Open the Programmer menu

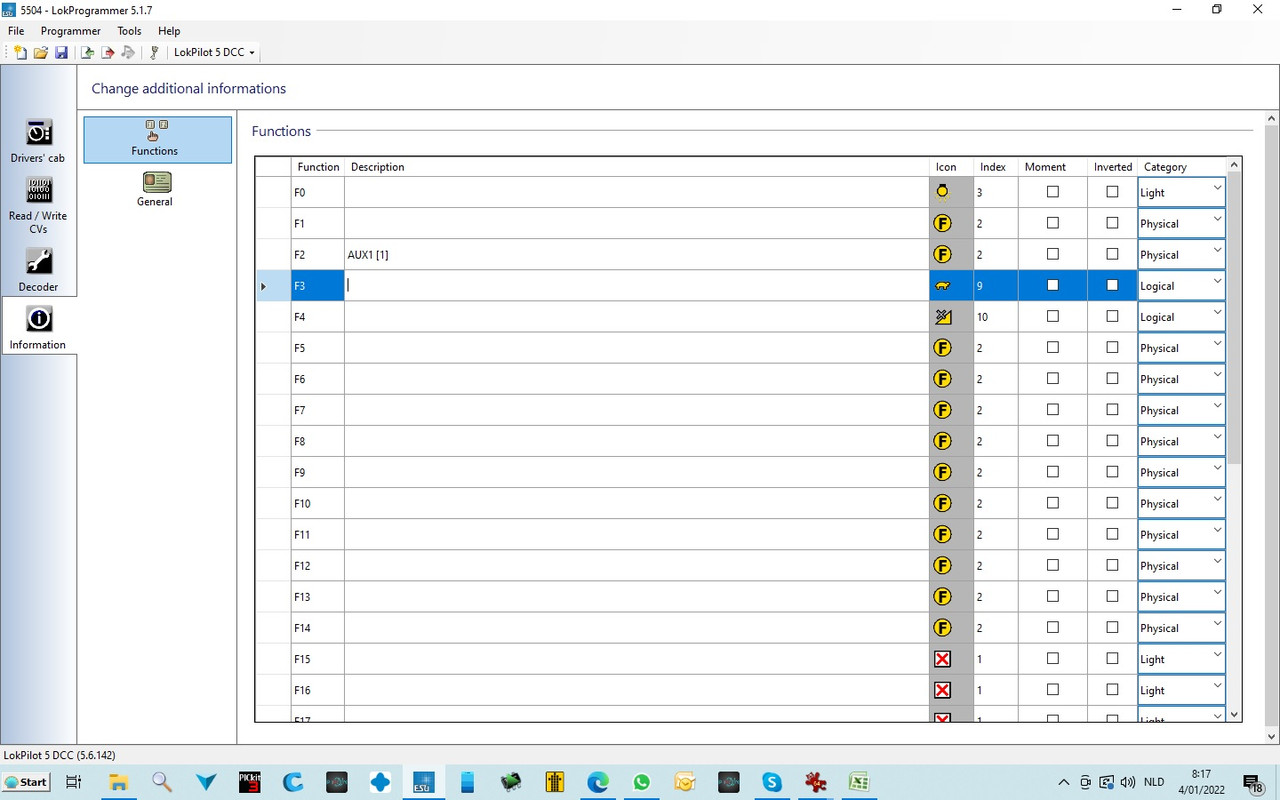70,31
